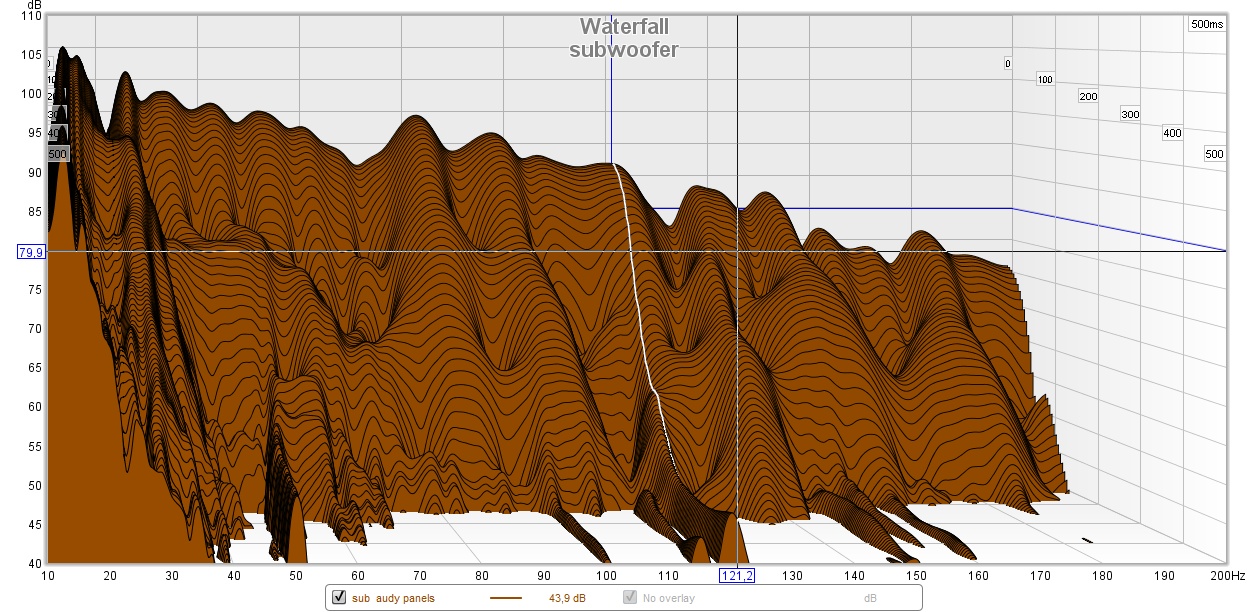Click the 'No overlay' legend label

(x=668, y=598)
